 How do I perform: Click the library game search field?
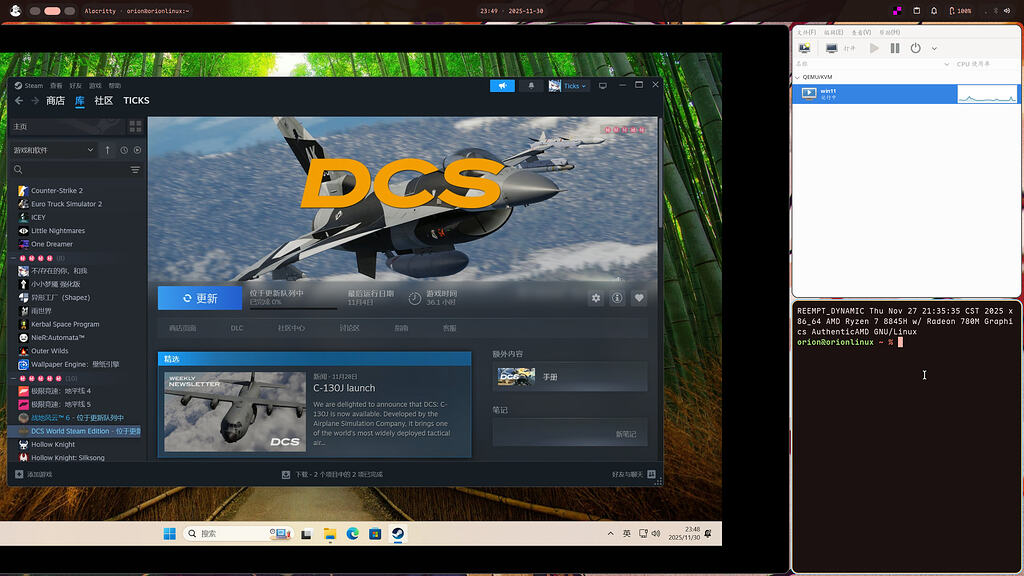(70, 170)
